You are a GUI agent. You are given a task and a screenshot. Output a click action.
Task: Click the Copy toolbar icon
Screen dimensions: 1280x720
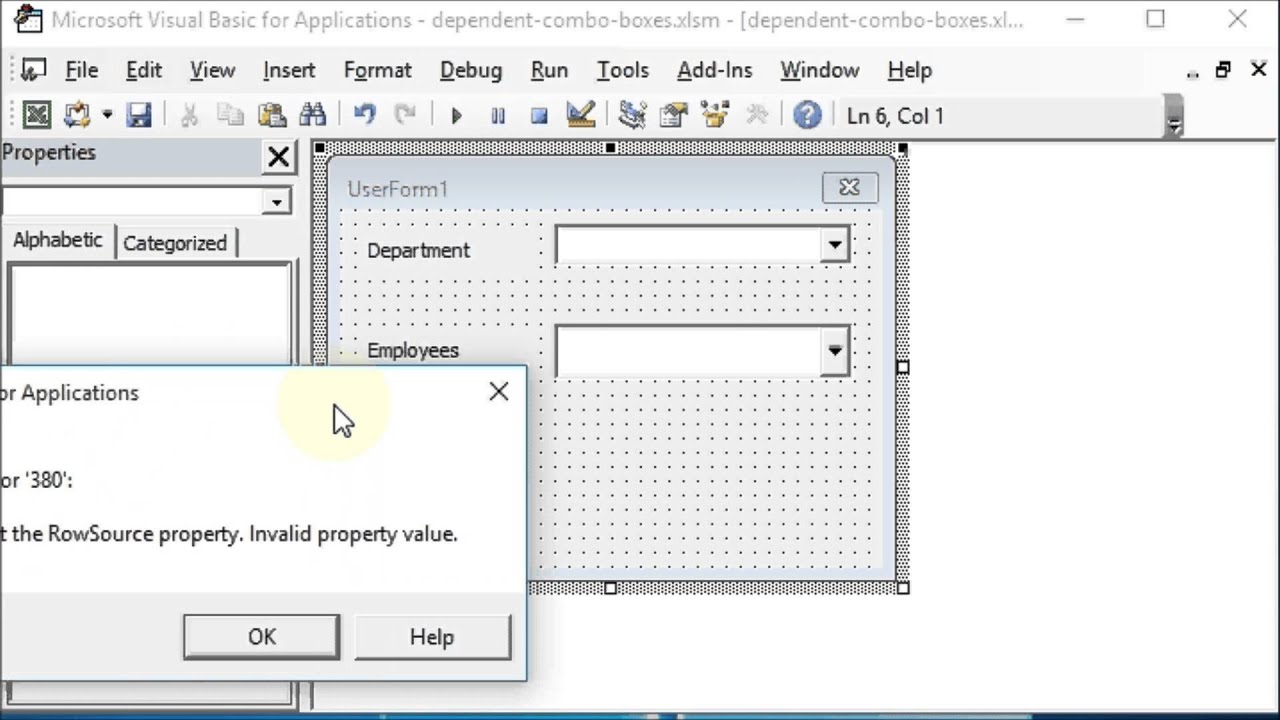click(x=230, y=115)
